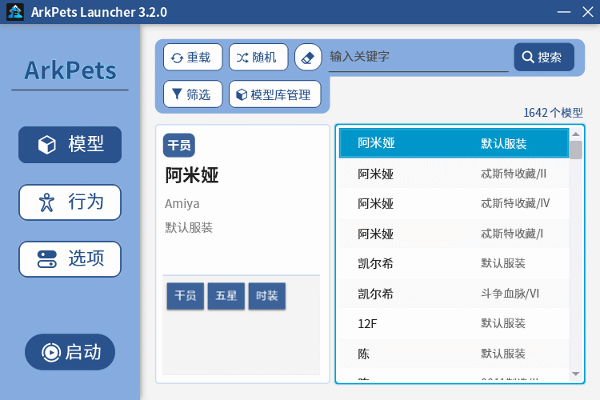Click the 时装 skin tag
The image size is (600, 400).
(x=267, y=296)
